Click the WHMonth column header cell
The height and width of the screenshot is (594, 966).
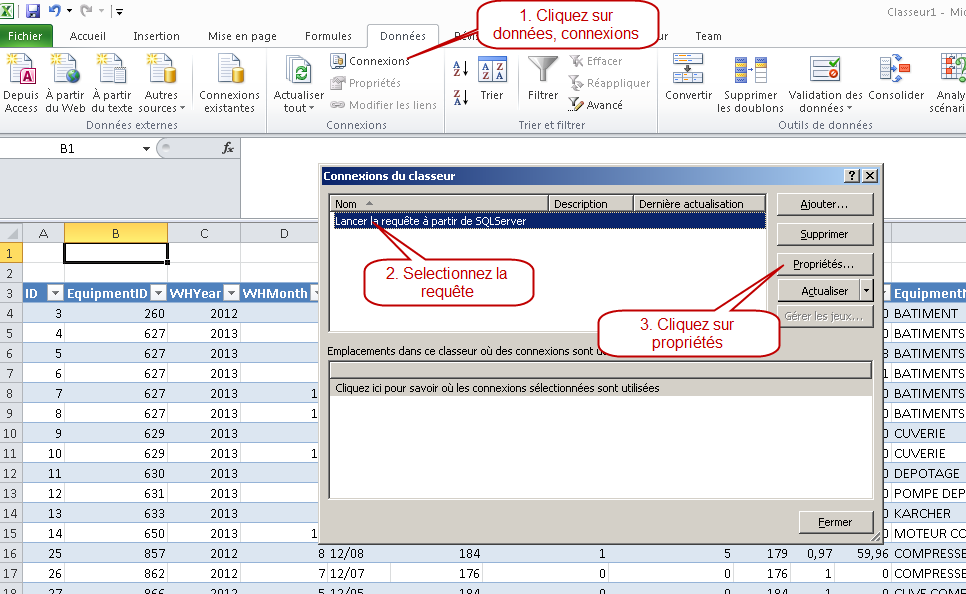279,293
